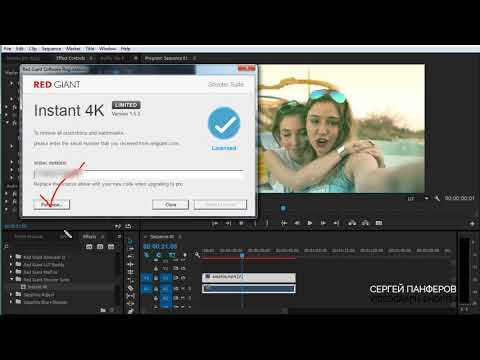This screenshot has height=360, width=480.
Task: Step forward one frame in Program monitor
Action: 323,223
